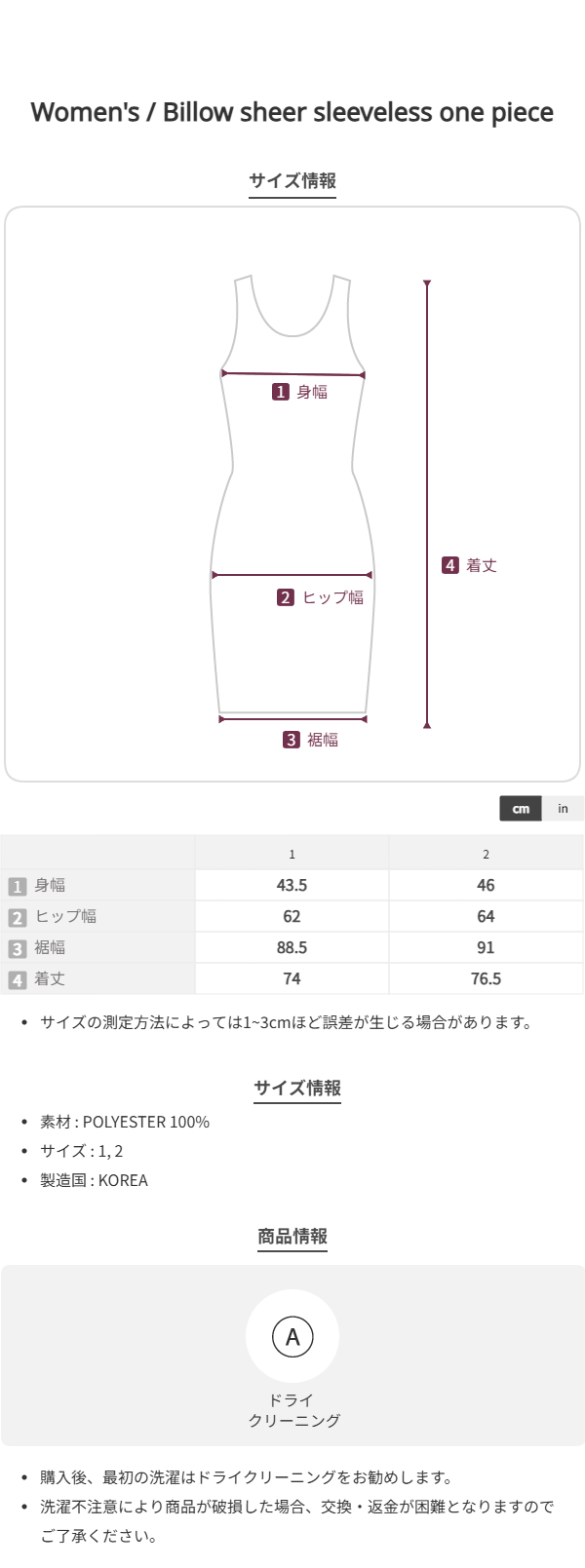Click the number 2 ヒップ幅 diagram badge
Viewport: 585px width, 1568px height.
click(x=286, y=597)
